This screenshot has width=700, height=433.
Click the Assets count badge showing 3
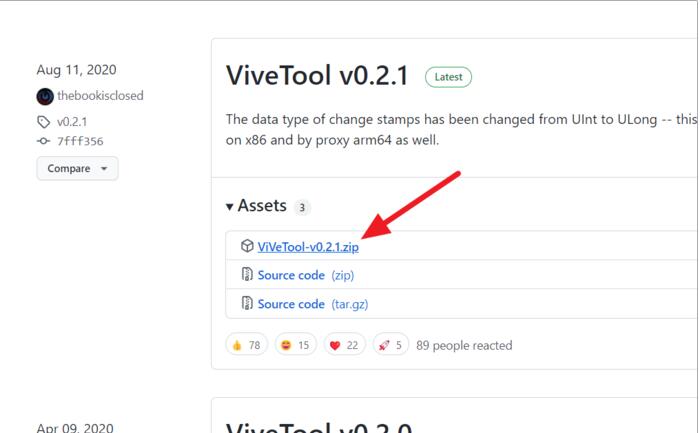tap(302, 208)
